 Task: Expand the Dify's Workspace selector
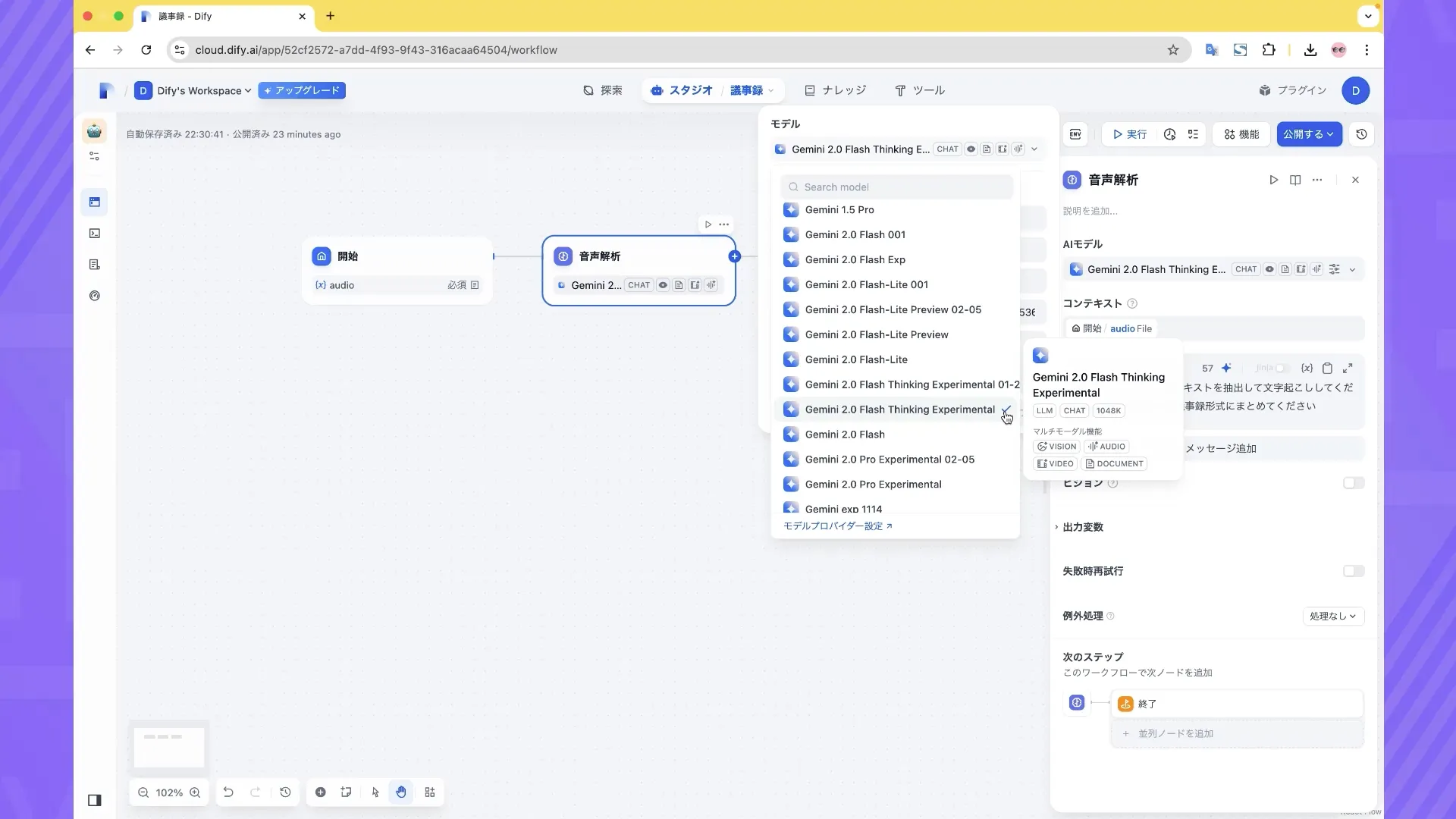tap(193, 91)
